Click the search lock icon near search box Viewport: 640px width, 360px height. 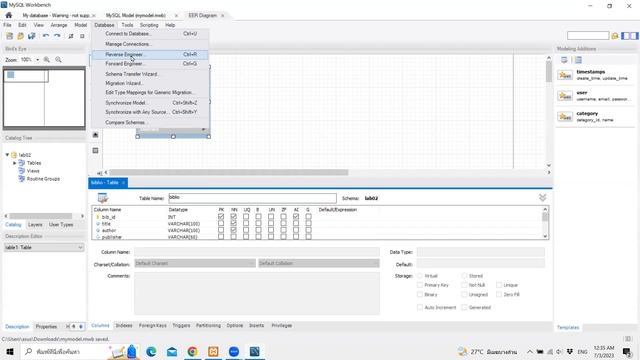(615, 36)
